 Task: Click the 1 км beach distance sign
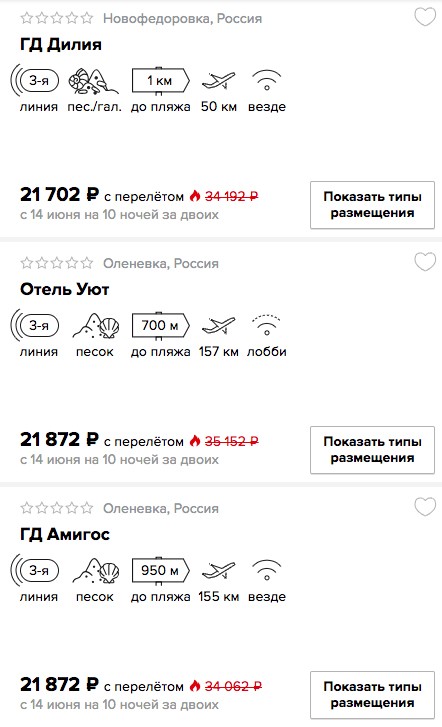160,81
